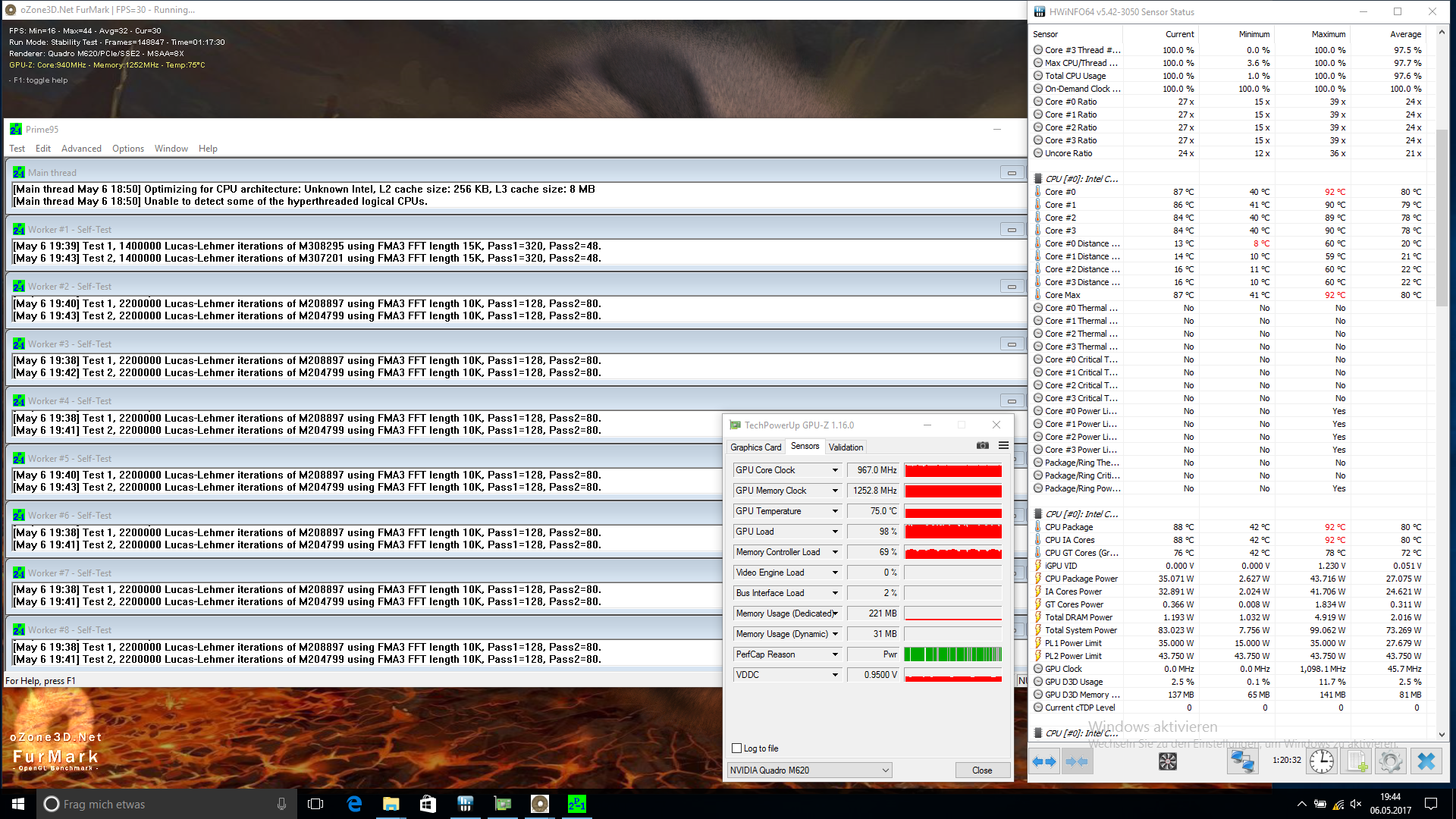Viewport: 1456px width, 819px height.
Task: Click the GPU-Z Close button
Action: [982, 770]
